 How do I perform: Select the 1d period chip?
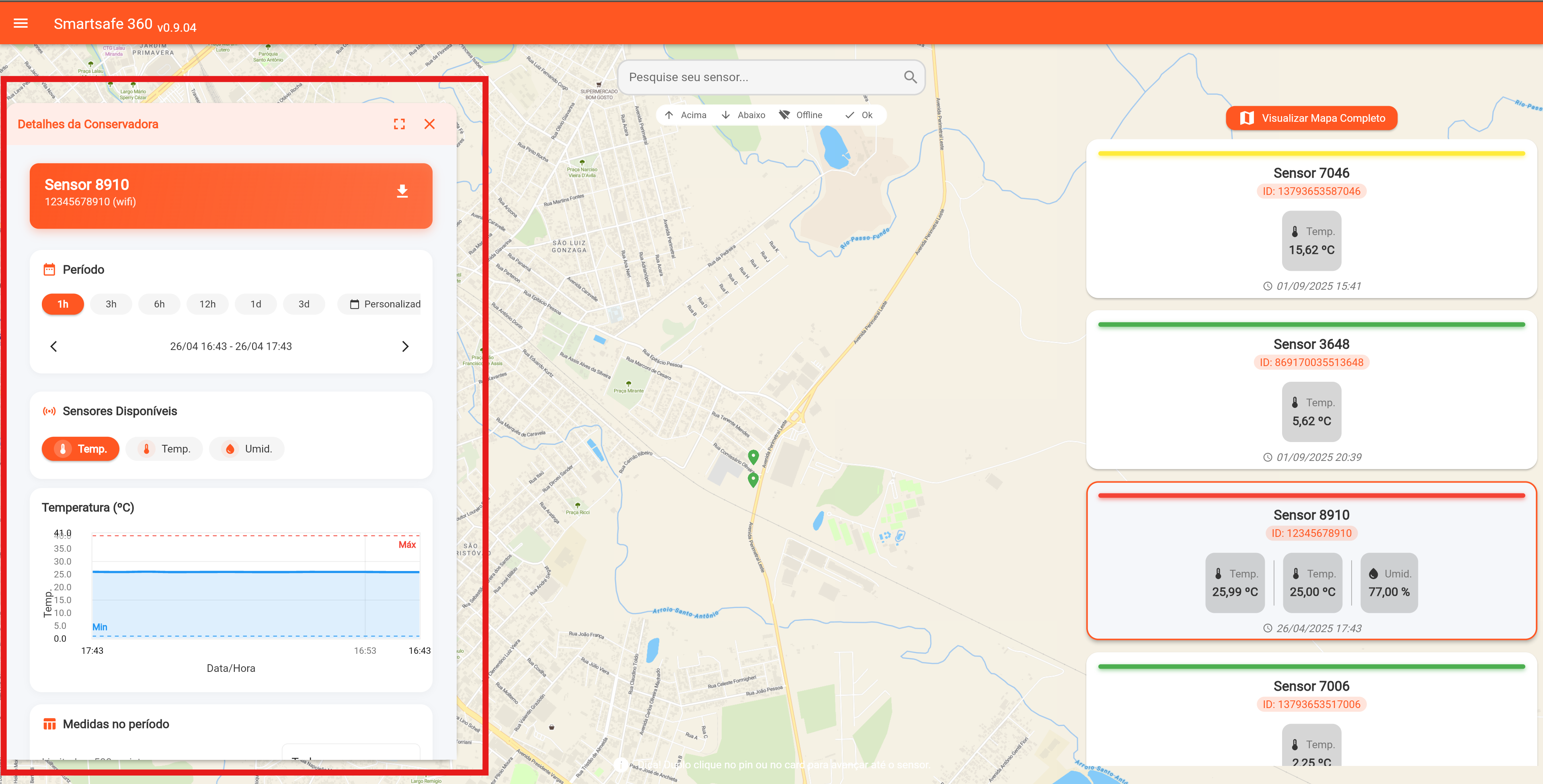(256, 304)
